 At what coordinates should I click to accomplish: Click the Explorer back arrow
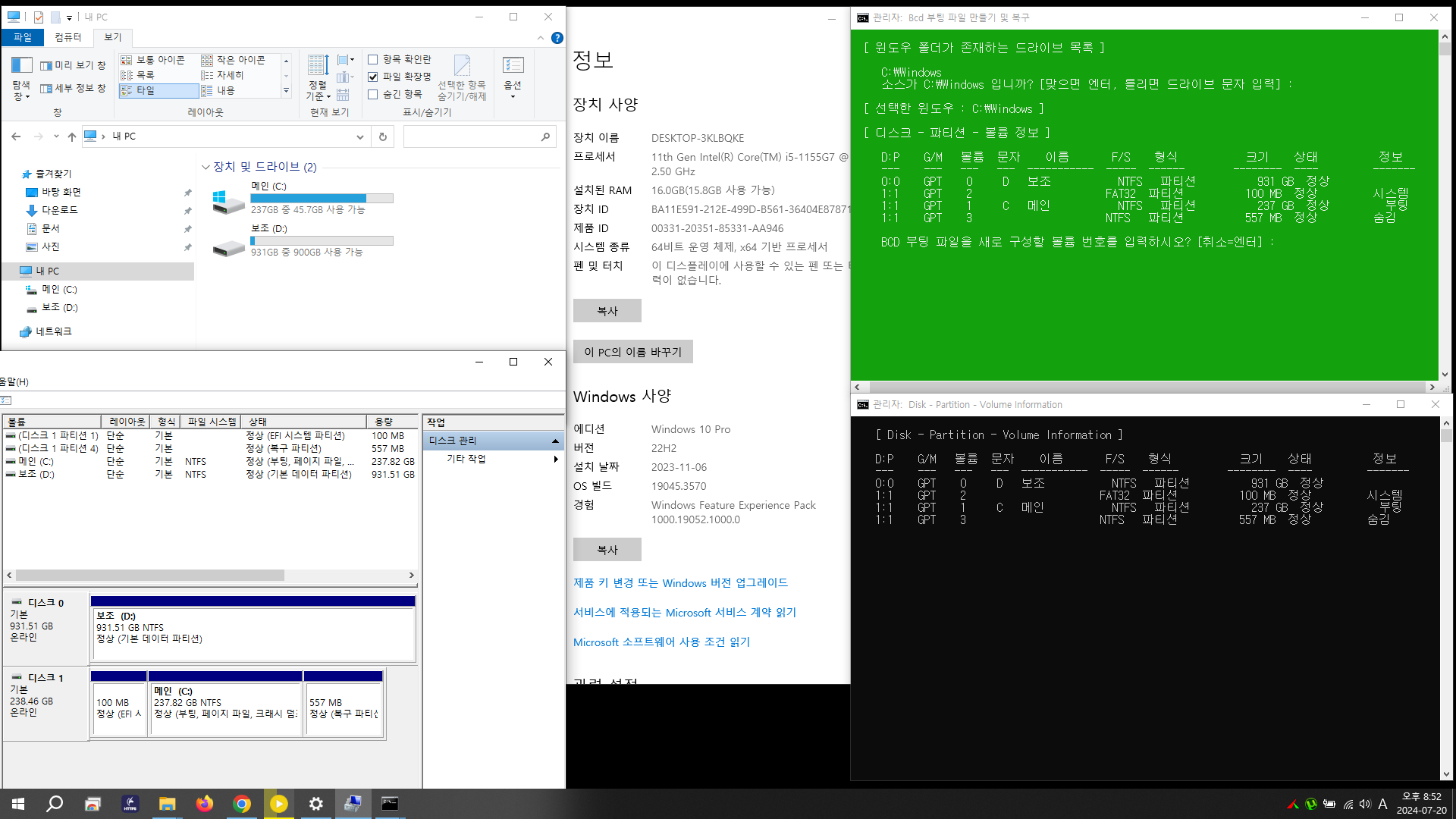16,136
